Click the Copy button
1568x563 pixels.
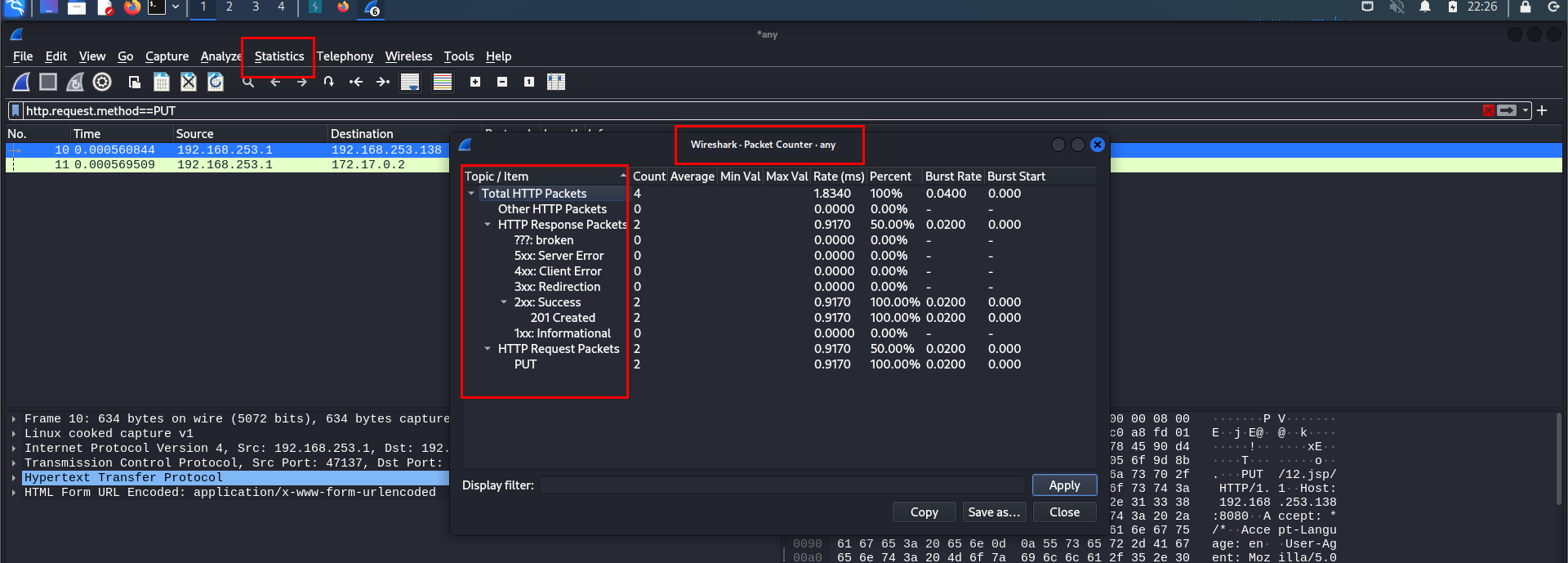(924, 512)
